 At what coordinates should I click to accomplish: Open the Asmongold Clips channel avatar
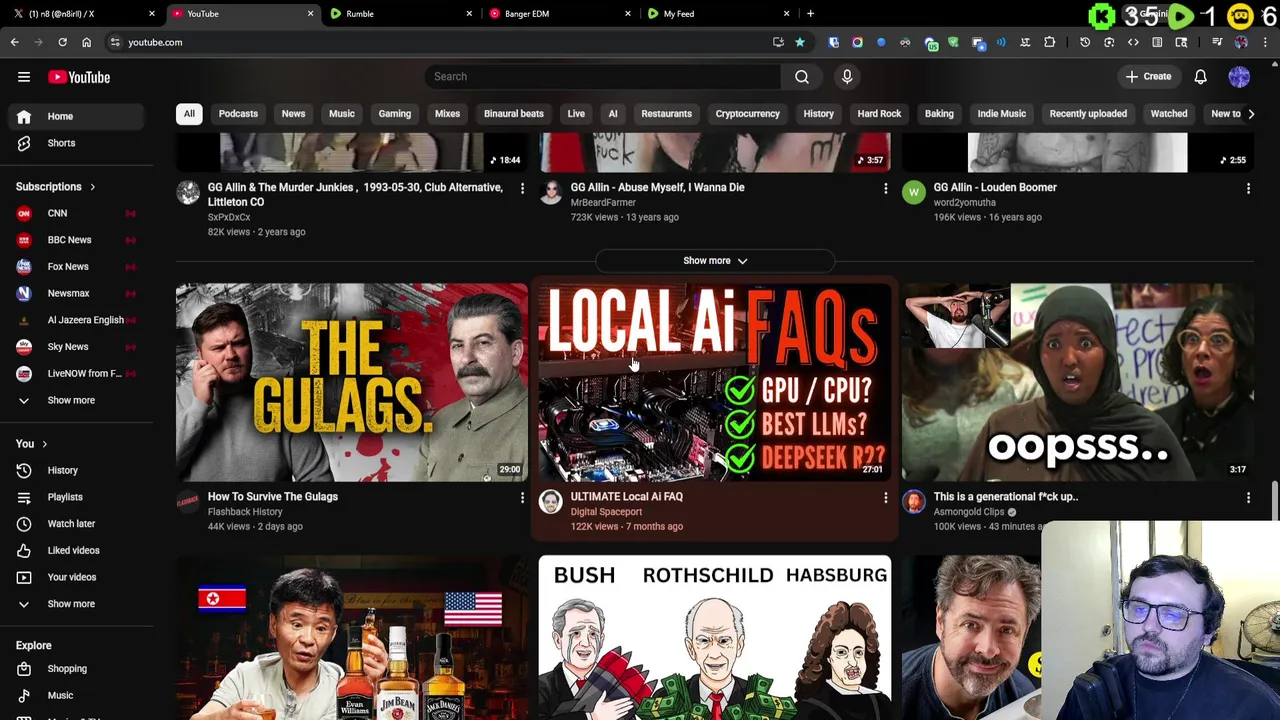point(914,502)
